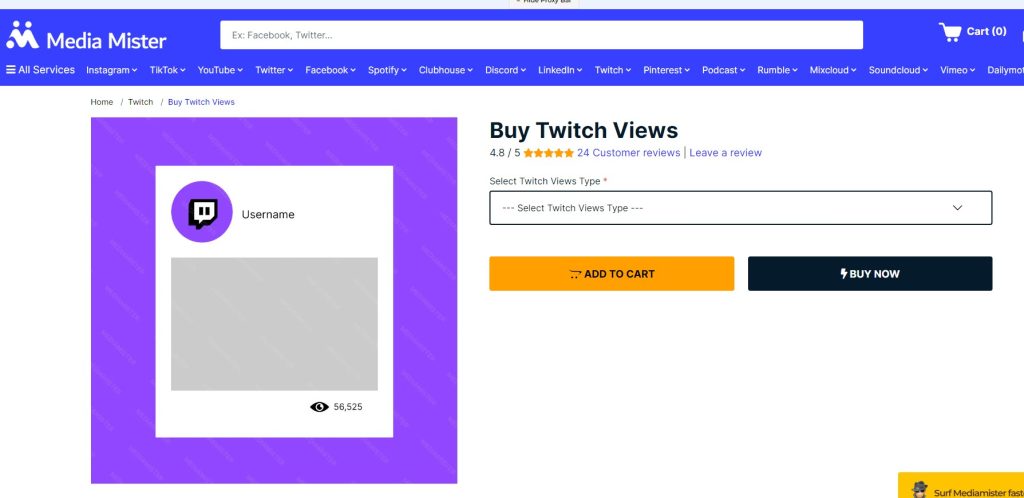Click the Surf Mediamister popup banner
Image resolution: width=1024 pixels, height=498 pixels.
(x=961, y=486)
